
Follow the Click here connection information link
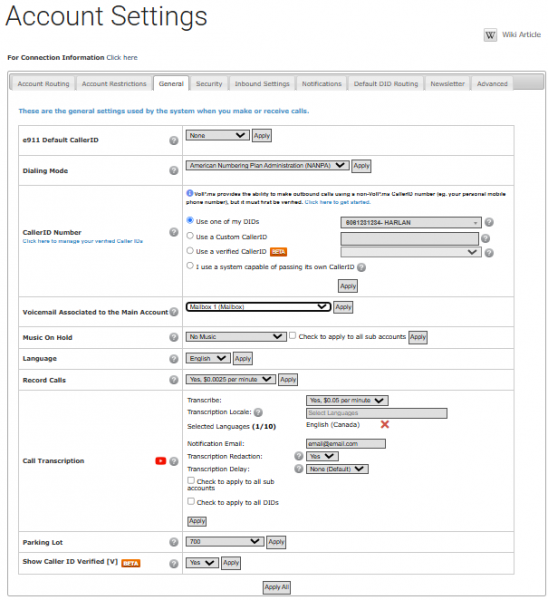click(122, 57)
